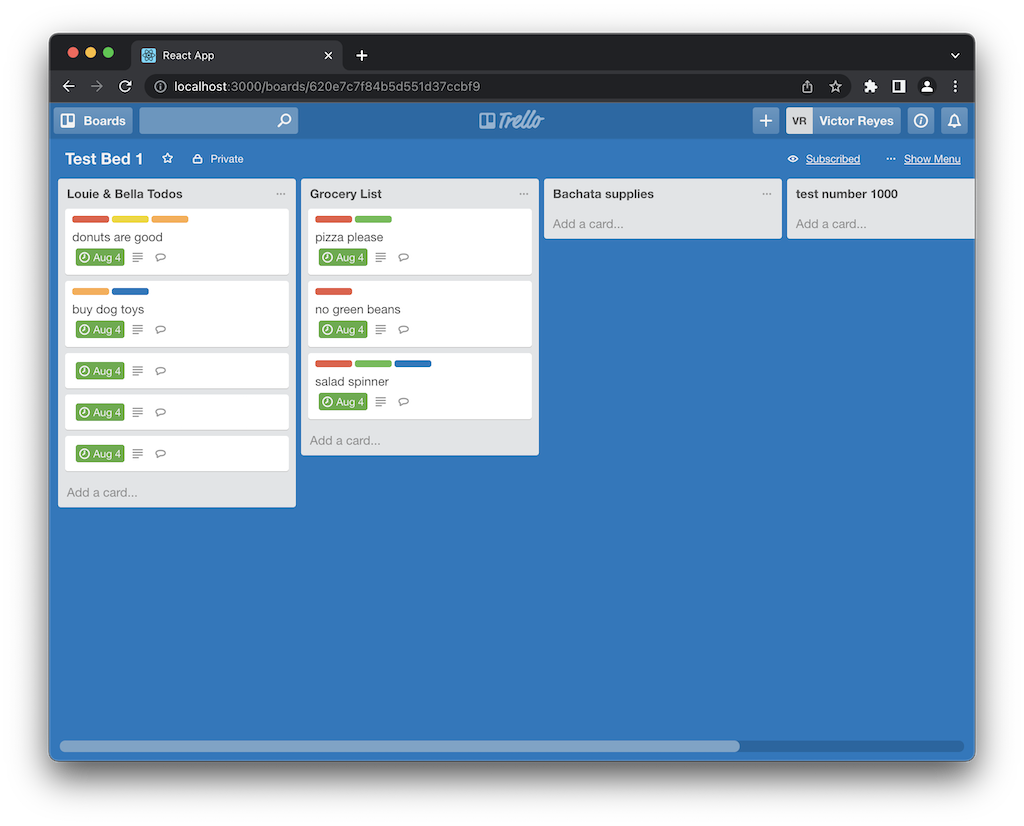Expand the Bachata supplies list menu
1024x826 pixels.
(x=767, y=194)
